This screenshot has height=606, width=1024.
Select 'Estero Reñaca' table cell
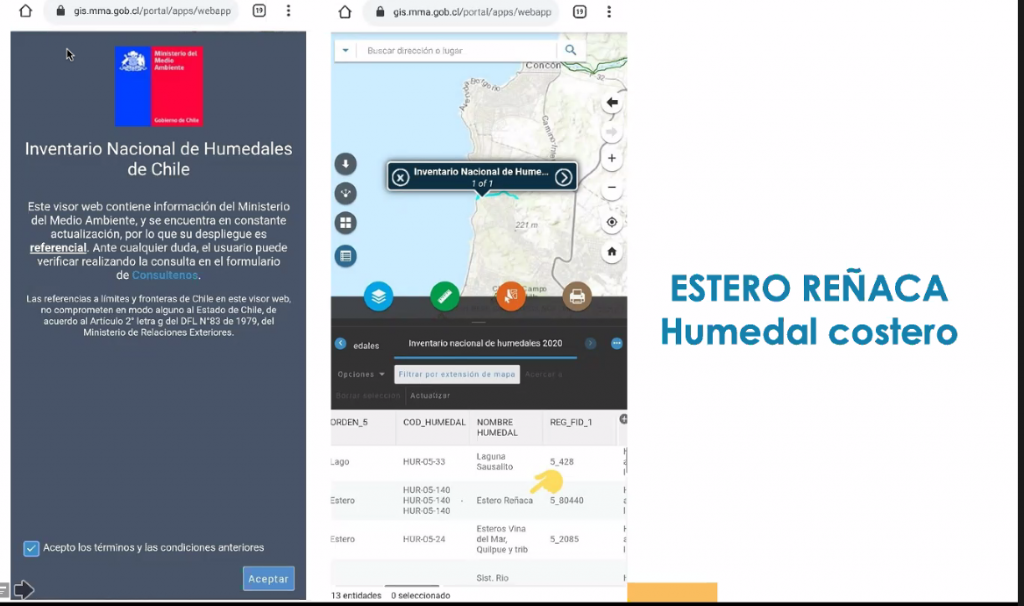coord(504,500)
